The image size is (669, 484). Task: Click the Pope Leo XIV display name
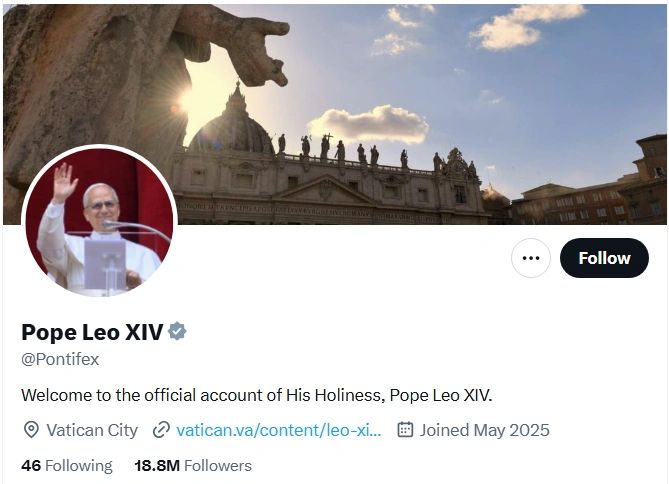click(92, 332)
